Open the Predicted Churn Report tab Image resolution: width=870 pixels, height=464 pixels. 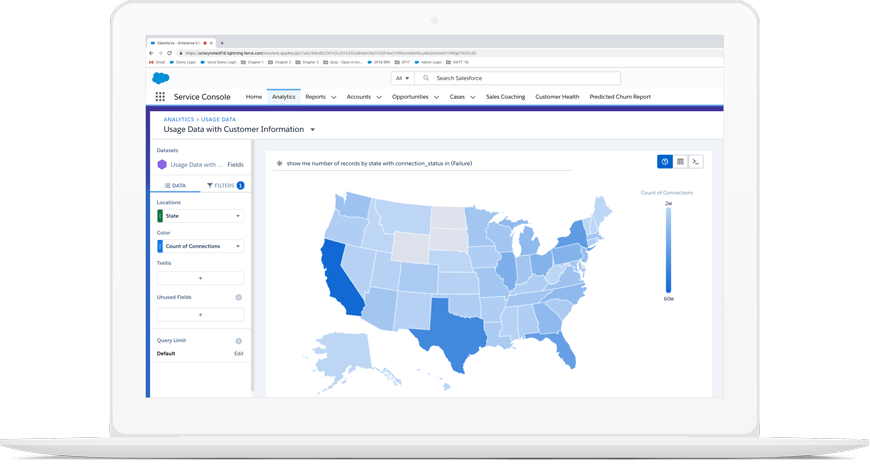(619, 97)
